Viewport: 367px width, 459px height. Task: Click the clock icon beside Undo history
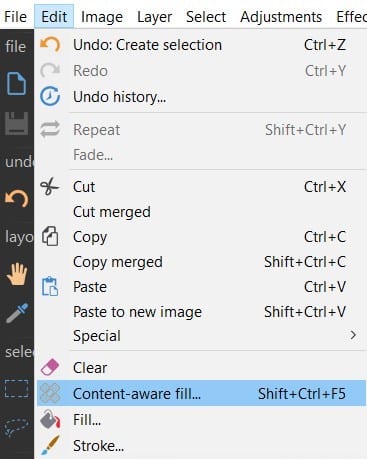click(x=50, y=96)
